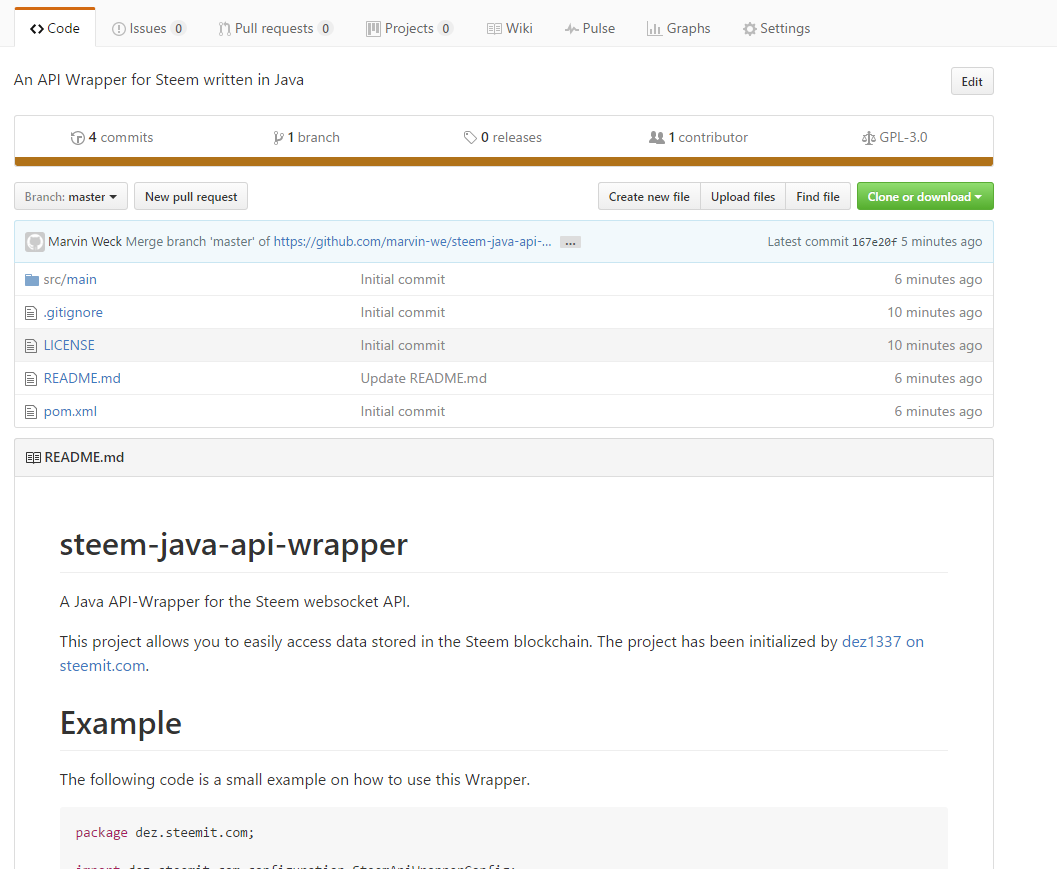Click the commits clock icon
The image size is (1057, 869).
click(x=78, y=138)
